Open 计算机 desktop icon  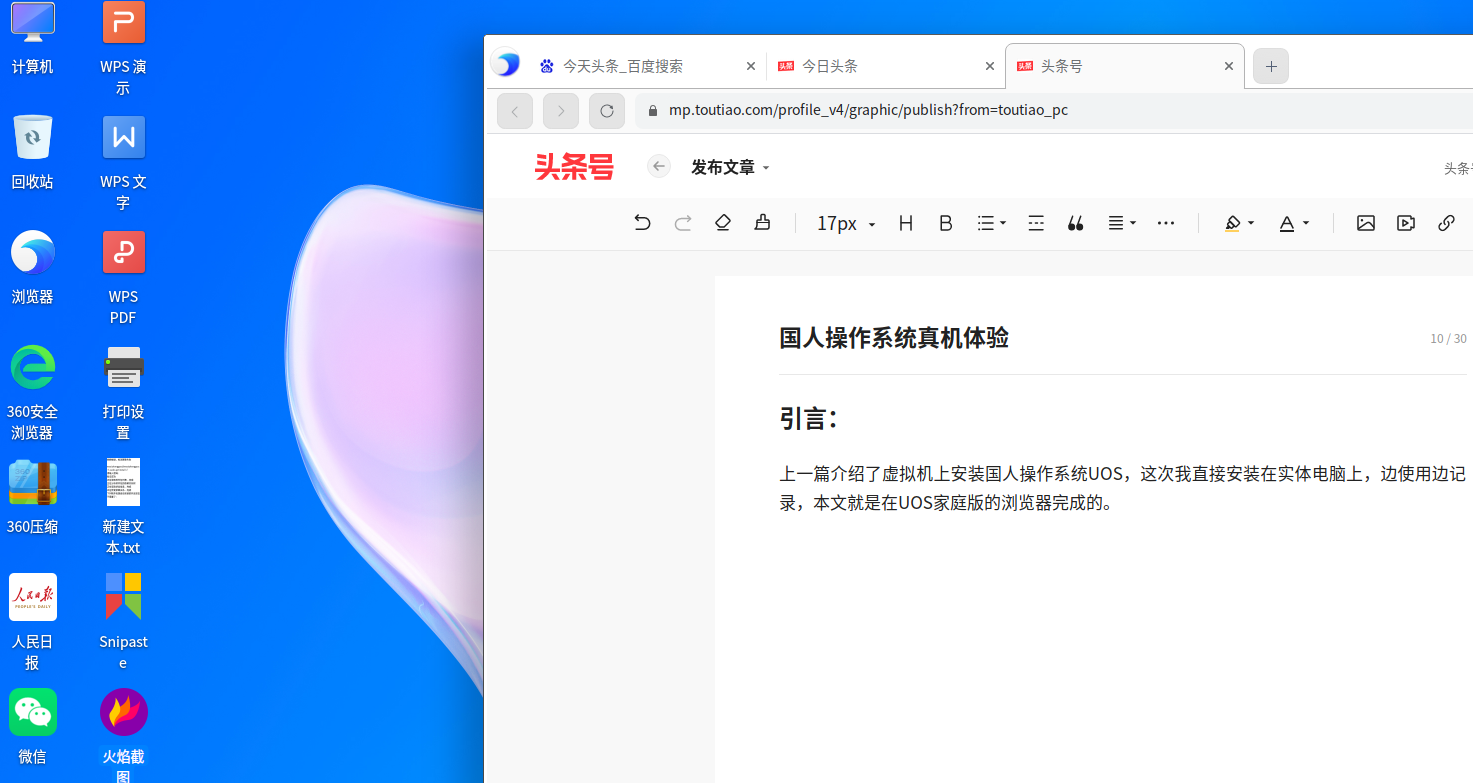pos(32,38)
